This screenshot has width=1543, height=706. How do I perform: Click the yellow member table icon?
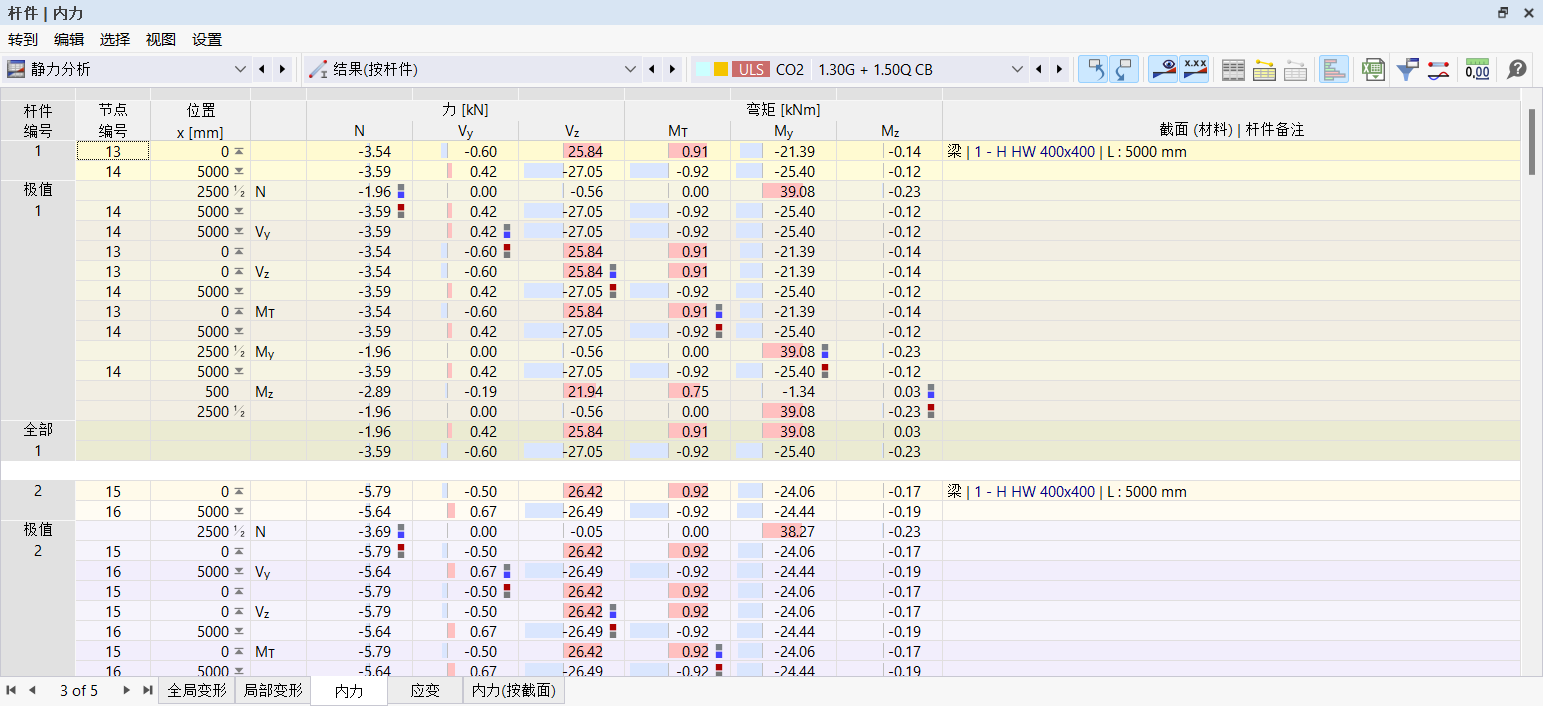(1264, 69)
